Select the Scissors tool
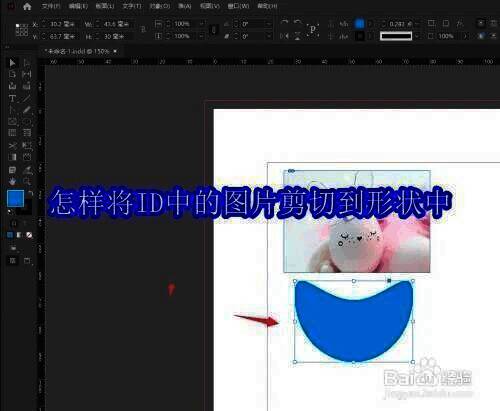Screen dimensions: 500x411 (x=12, y=146)
